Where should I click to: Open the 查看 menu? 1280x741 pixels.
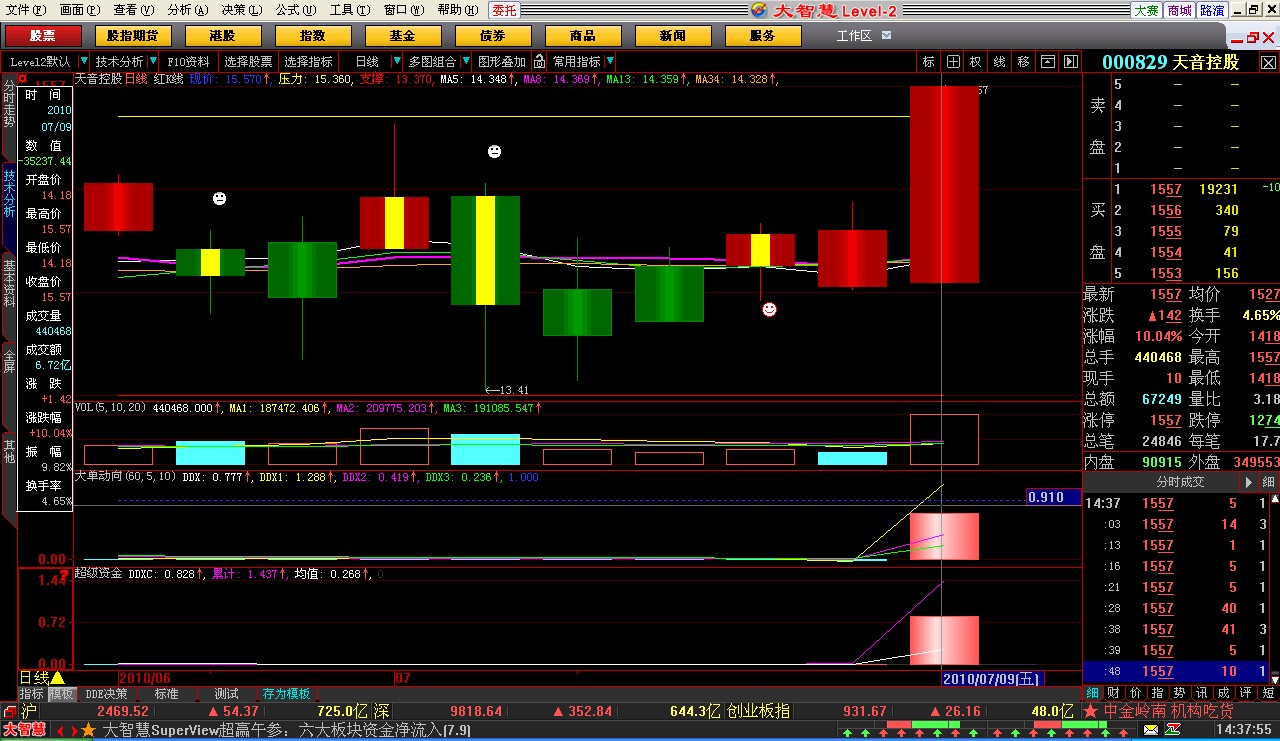tap(133, 10)
